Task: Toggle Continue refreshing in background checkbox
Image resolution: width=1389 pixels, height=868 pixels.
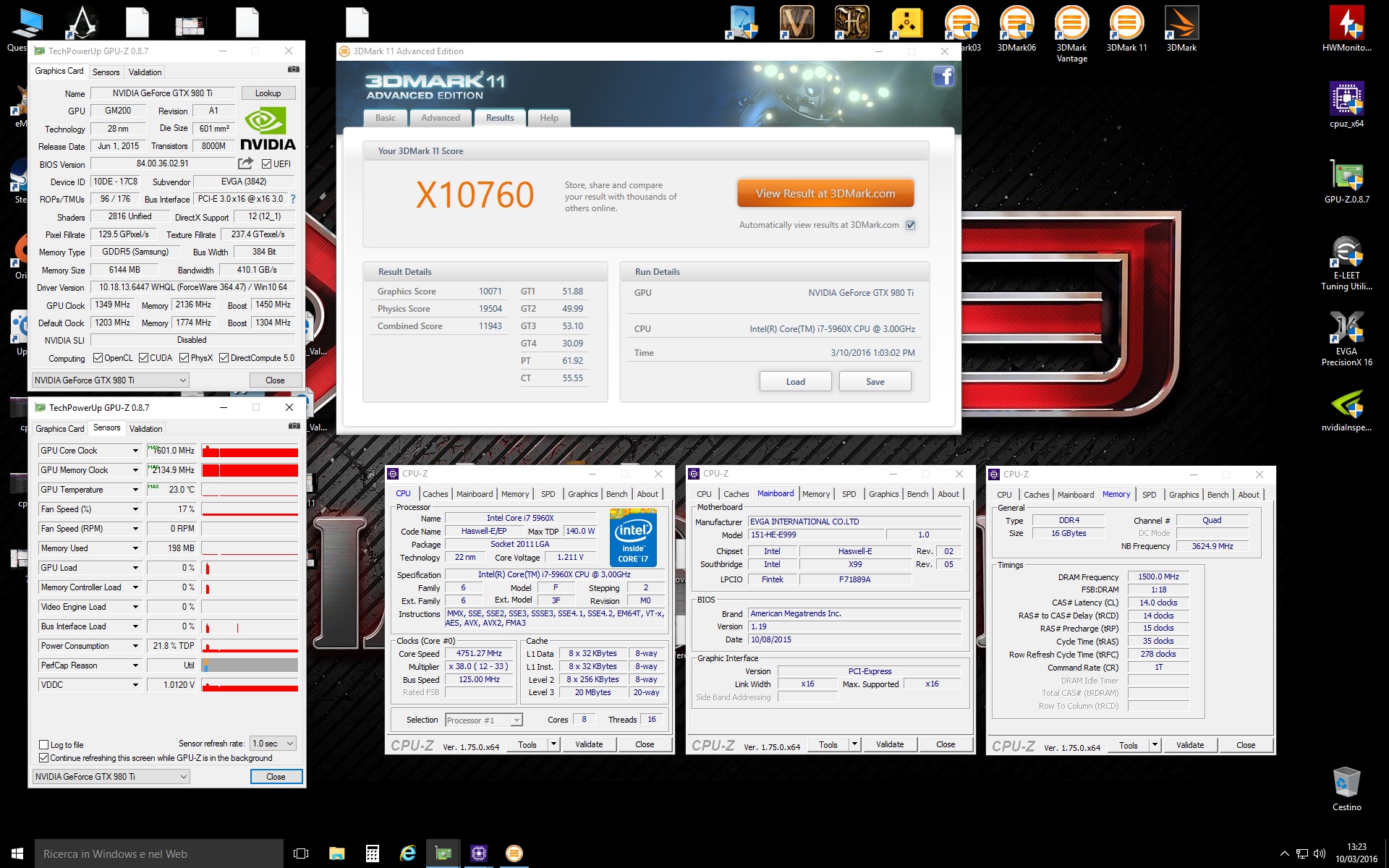Action: coord(44,758)
